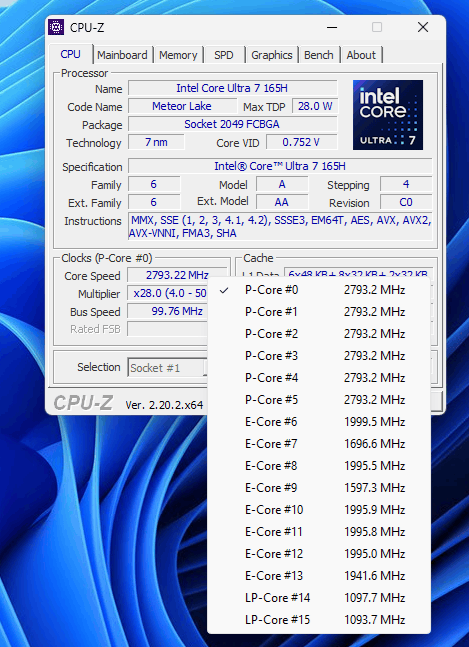Screen dimensions: 469x647
Task: Select E-Core #10 in the core list
Action: click(319, 510)
